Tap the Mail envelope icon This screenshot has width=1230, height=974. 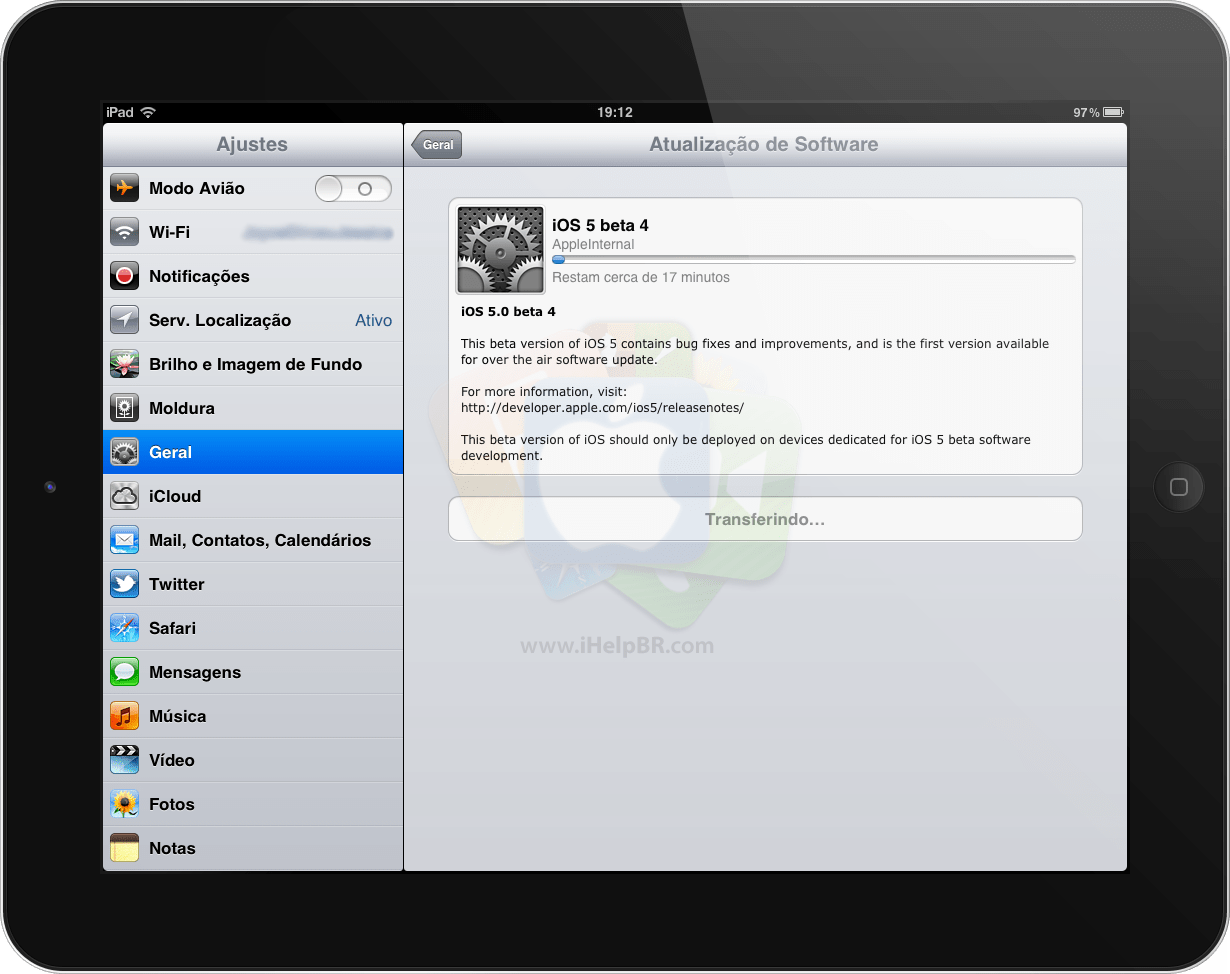coord(124,540)
